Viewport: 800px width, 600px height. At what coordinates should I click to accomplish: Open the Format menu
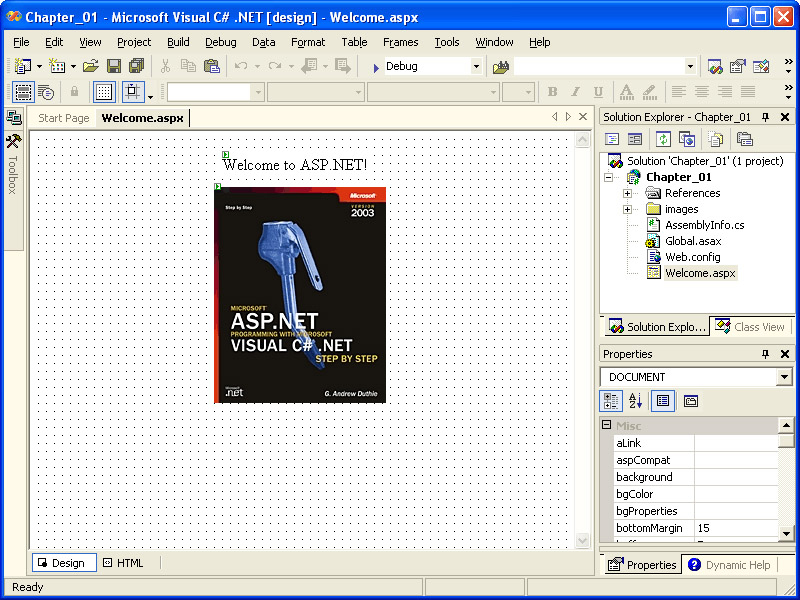coord(308,42)
